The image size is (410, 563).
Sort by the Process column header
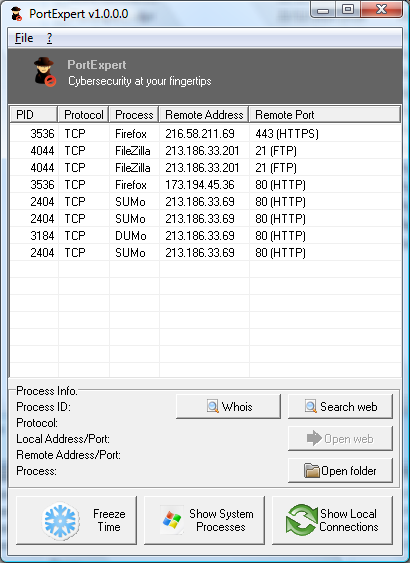pos(134,115)
